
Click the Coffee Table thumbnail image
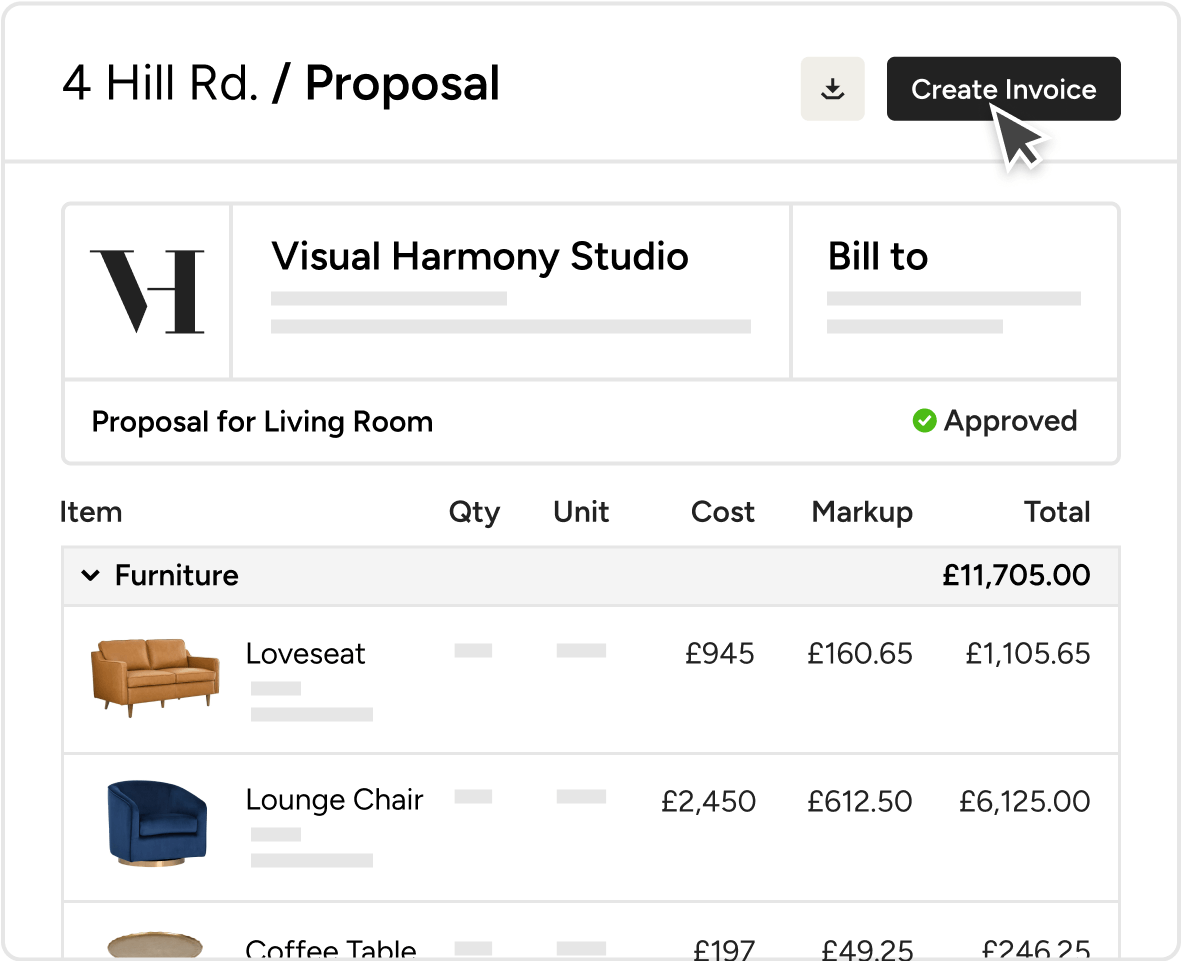coord(155,945)
